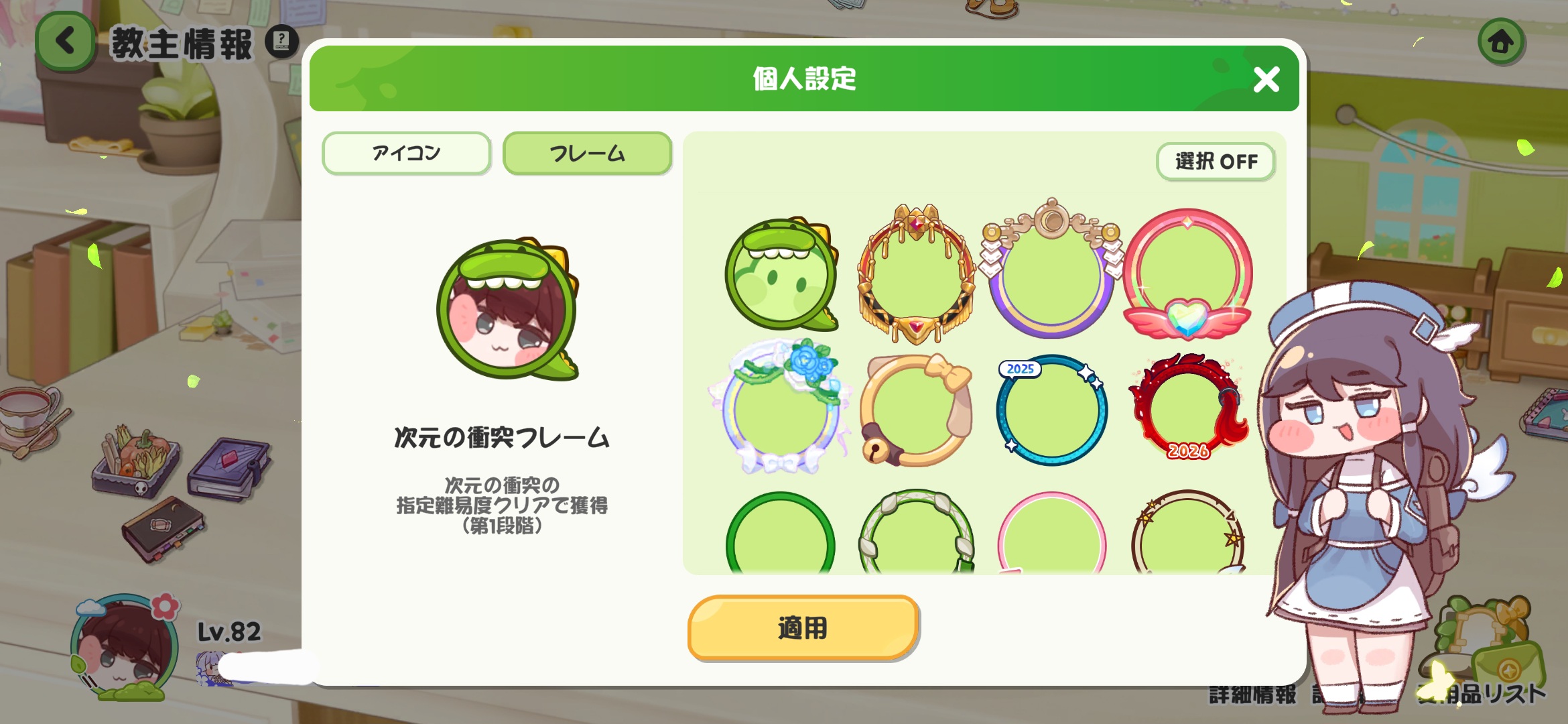The height and width of the screenshot is (724, 1568).
Task: Return to home with house icon
Action: coord(1501,42)
